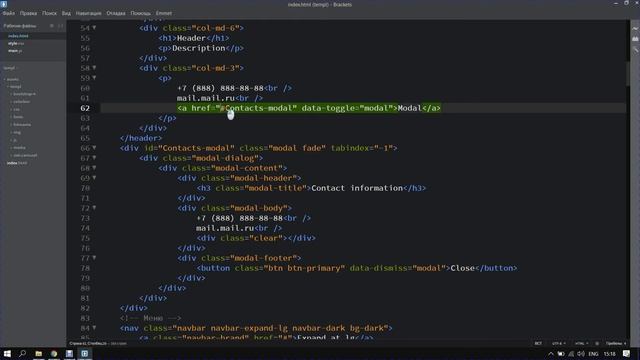Toggle Пробелы indentation in status bar
Viewport: 640px width, 360px height.
(616, 343)
